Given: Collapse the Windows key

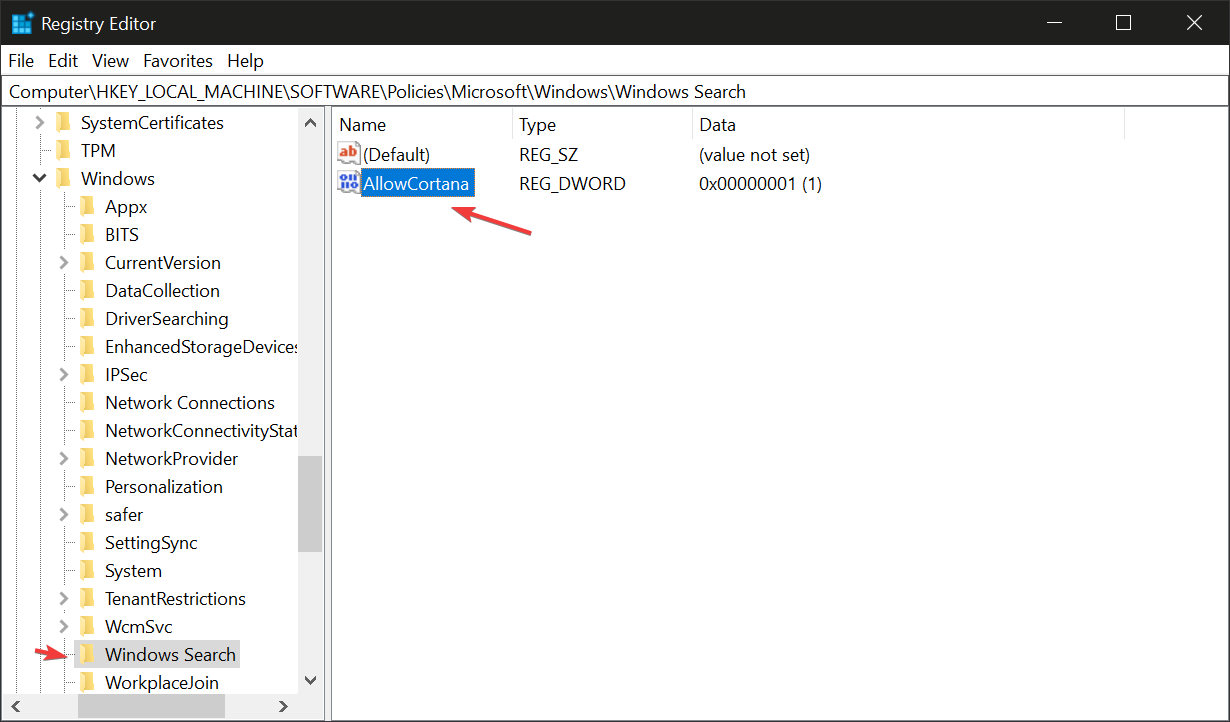Looking at the screenshot, I should (40, 179).
